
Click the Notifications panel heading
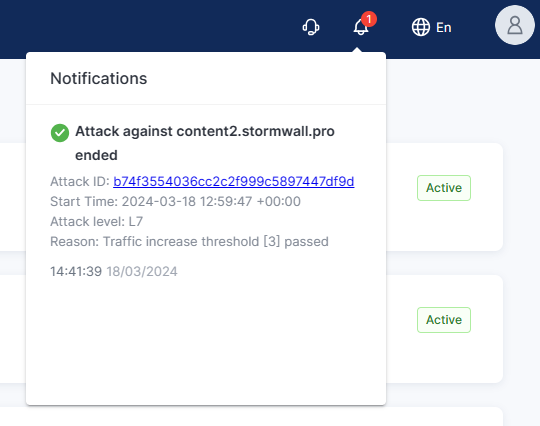[98, 79]
